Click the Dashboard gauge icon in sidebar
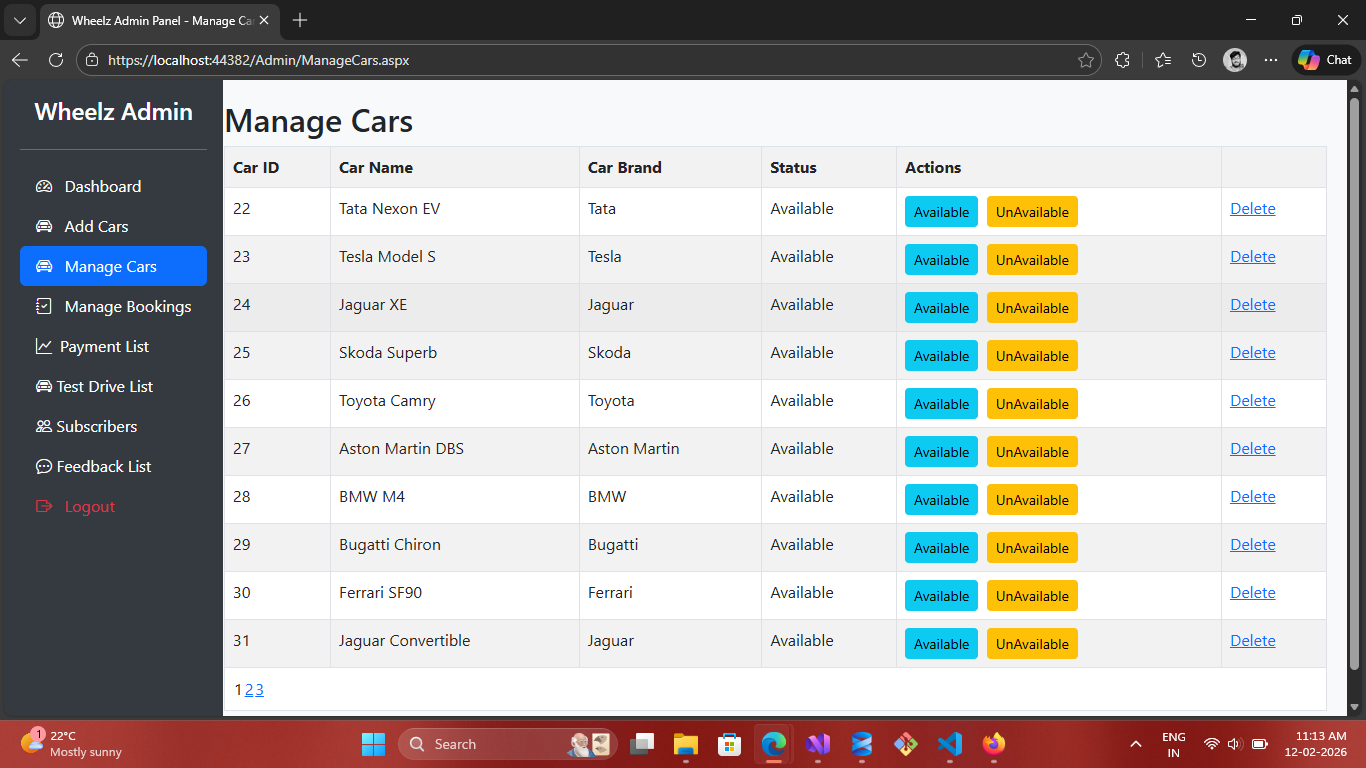 tap(44, 187)
